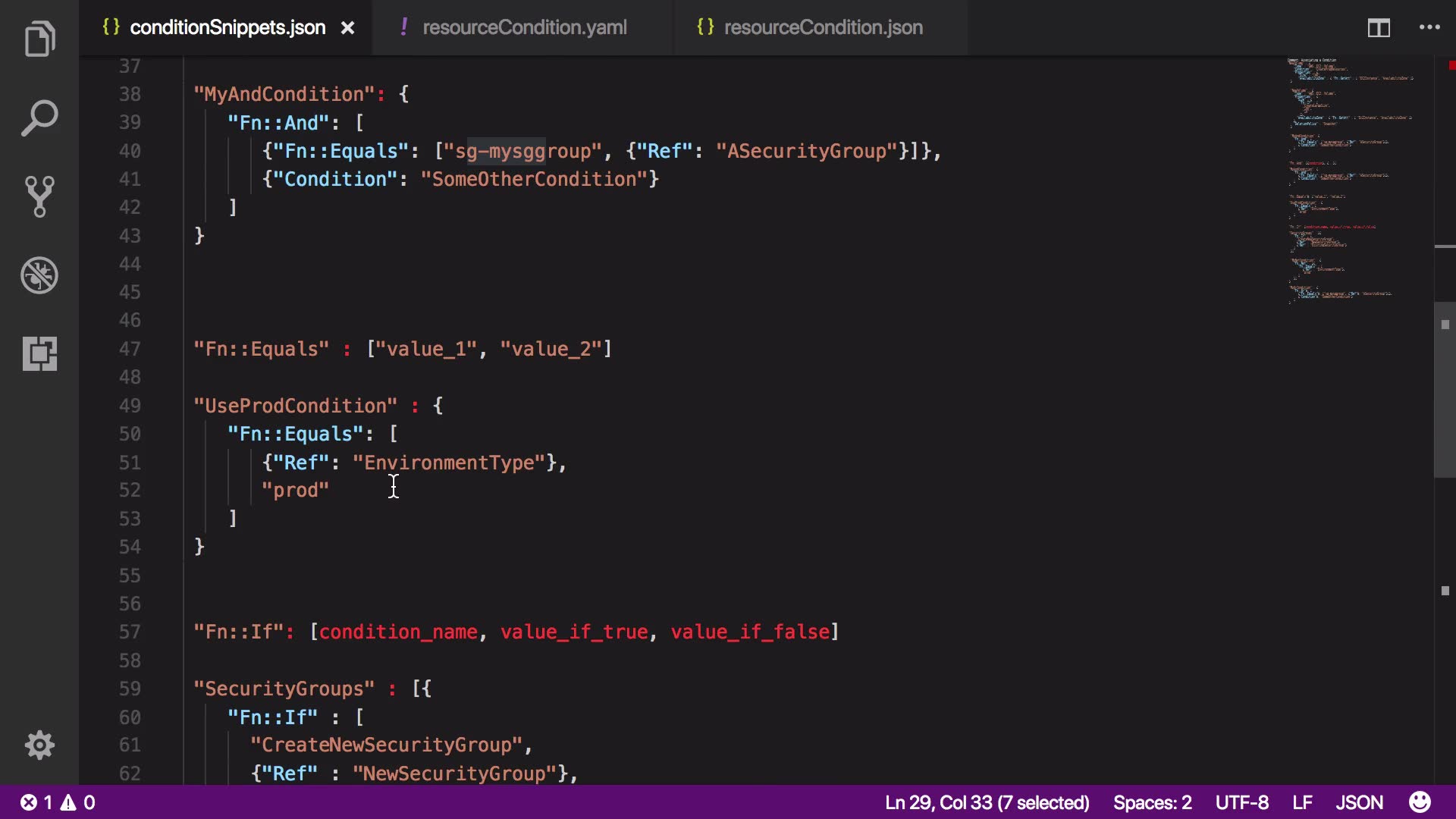Click the Ln 29, Col 33 indicator
The width and height of the screenshot is (1456, 819).
[987, 802]
